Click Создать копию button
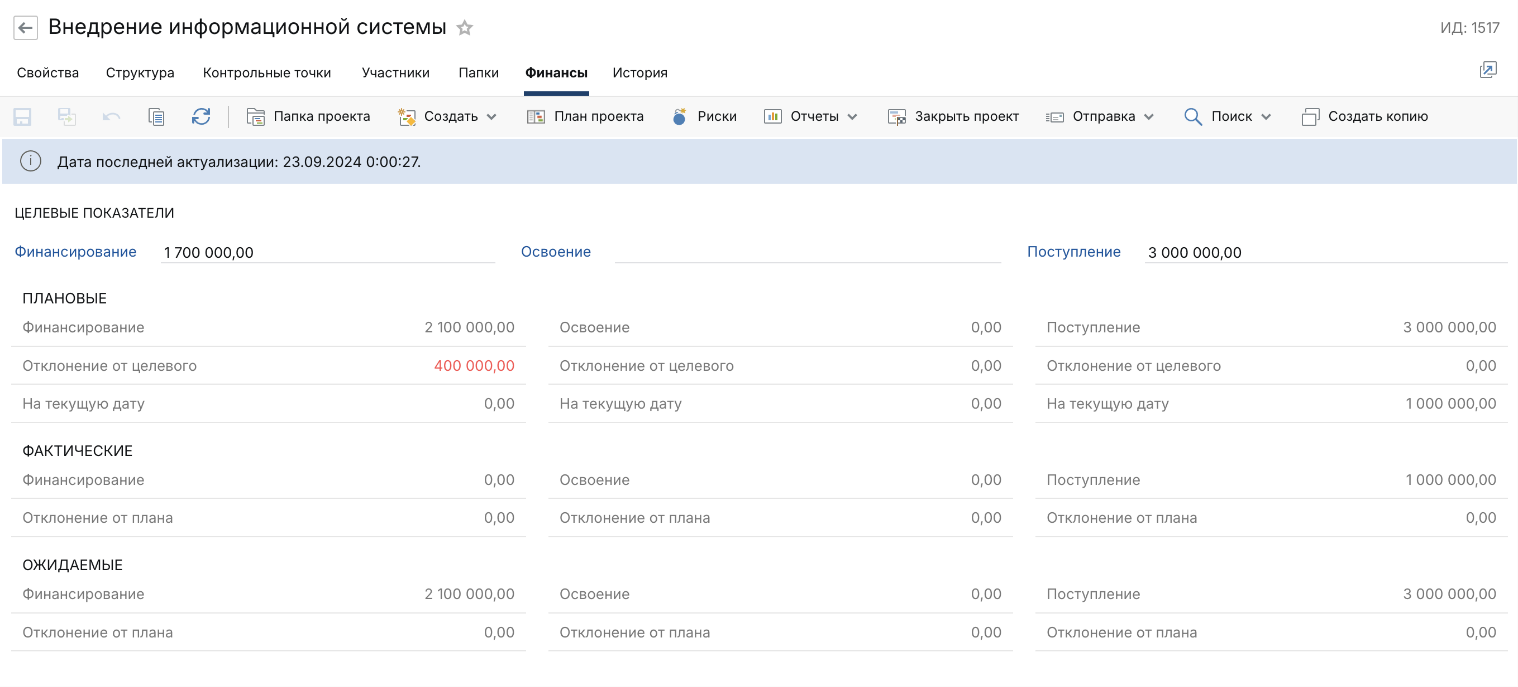Image resolution: width=1518 pixels, height=687 pixels. click(1365, 117)
